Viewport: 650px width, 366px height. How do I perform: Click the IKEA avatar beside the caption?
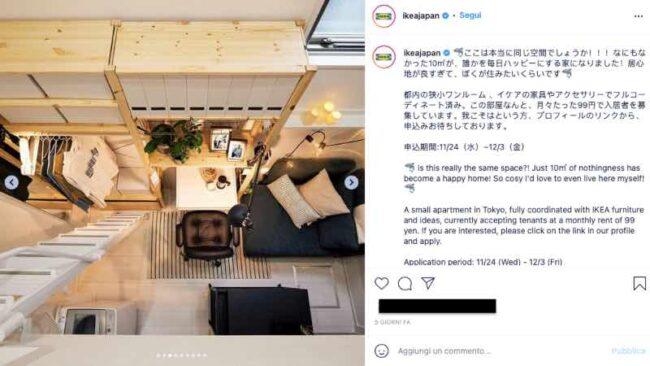pyautogui.click(x=384, y=57)
